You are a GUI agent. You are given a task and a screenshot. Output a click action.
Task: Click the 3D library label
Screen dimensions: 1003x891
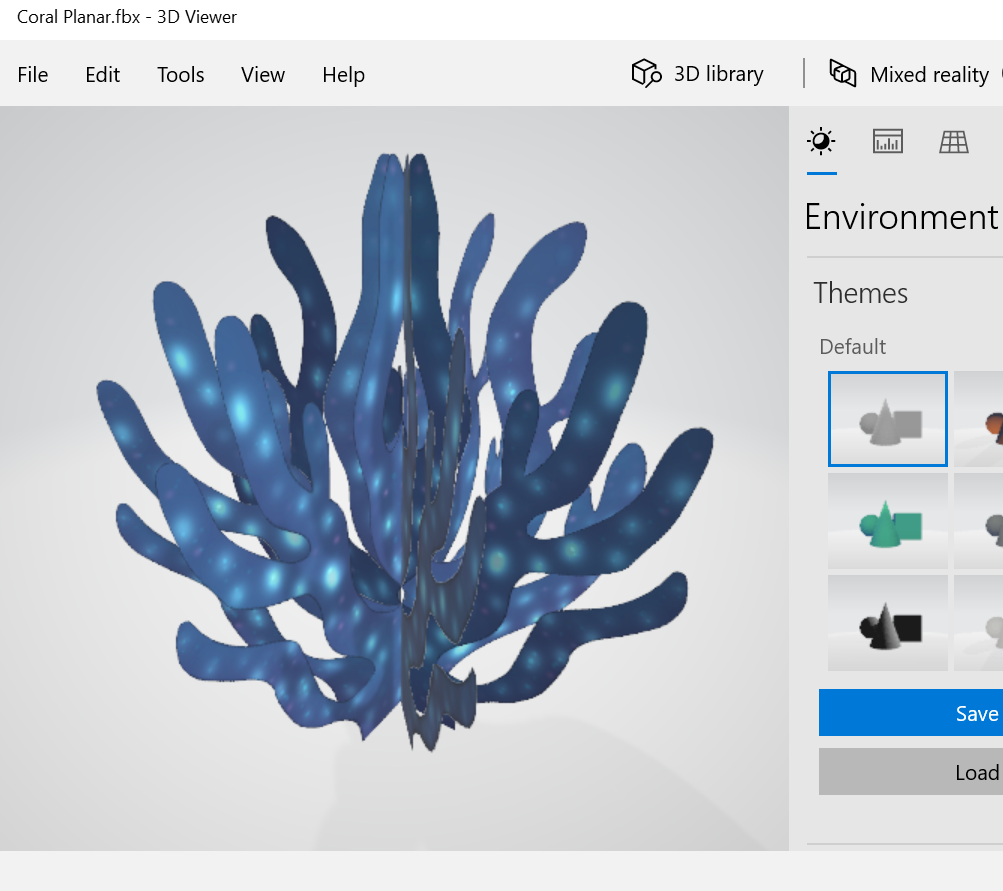[718, 74]
